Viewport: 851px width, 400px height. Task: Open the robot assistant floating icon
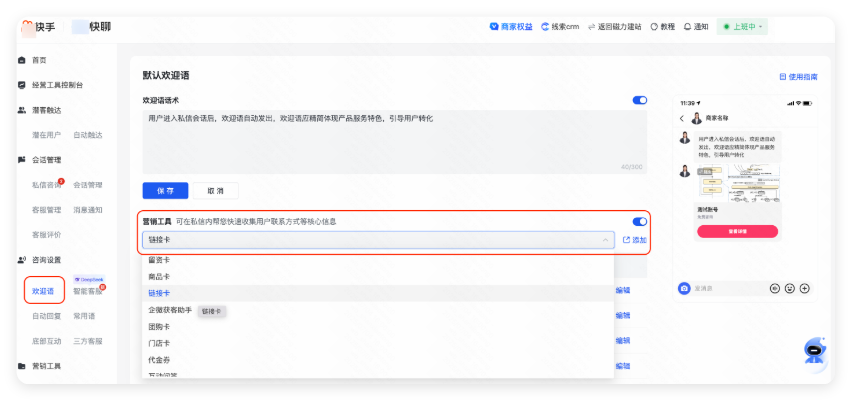click(814, 351)
